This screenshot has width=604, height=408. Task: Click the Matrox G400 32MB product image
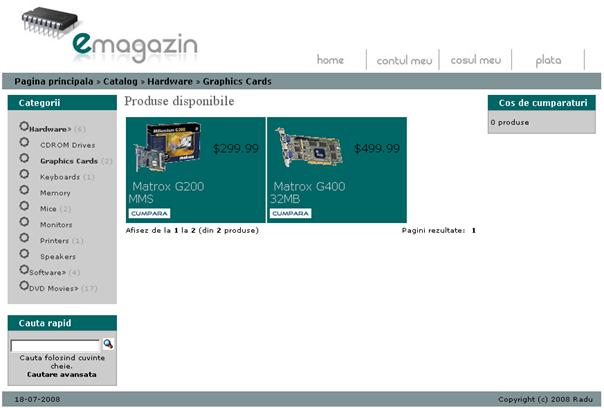tap(309, 147)
